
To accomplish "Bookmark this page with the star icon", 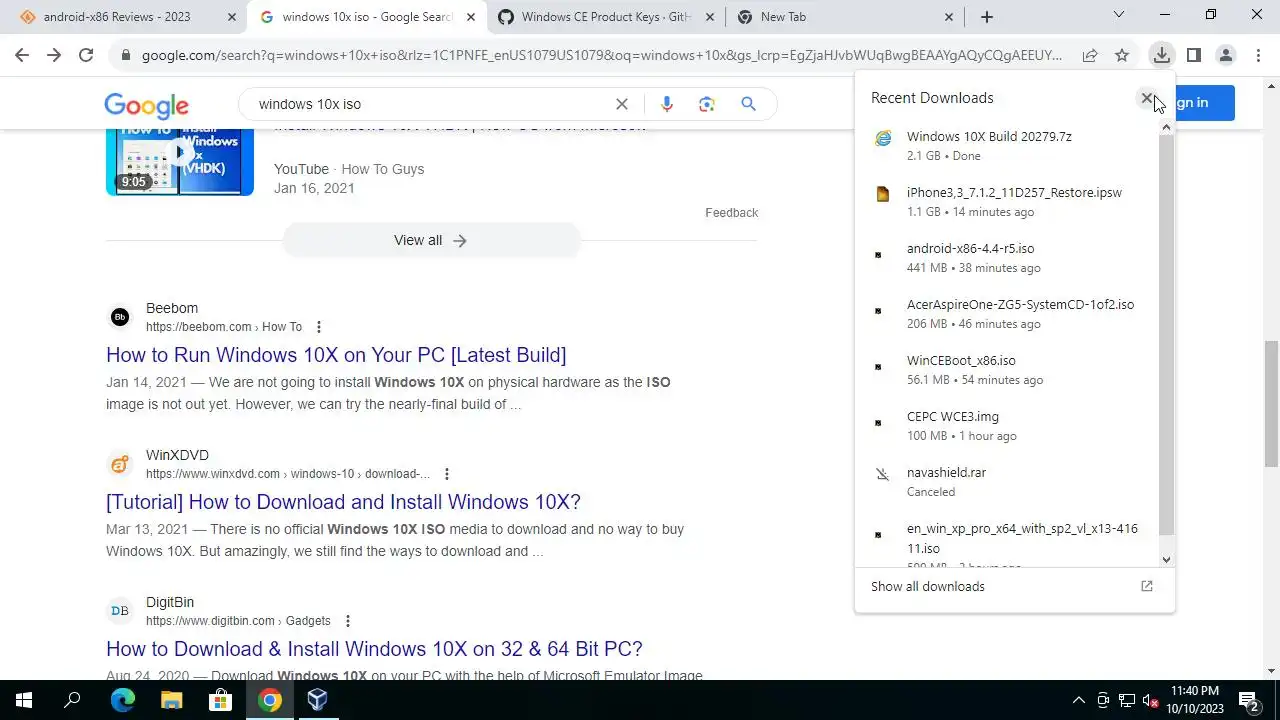I will point(1122,56).
